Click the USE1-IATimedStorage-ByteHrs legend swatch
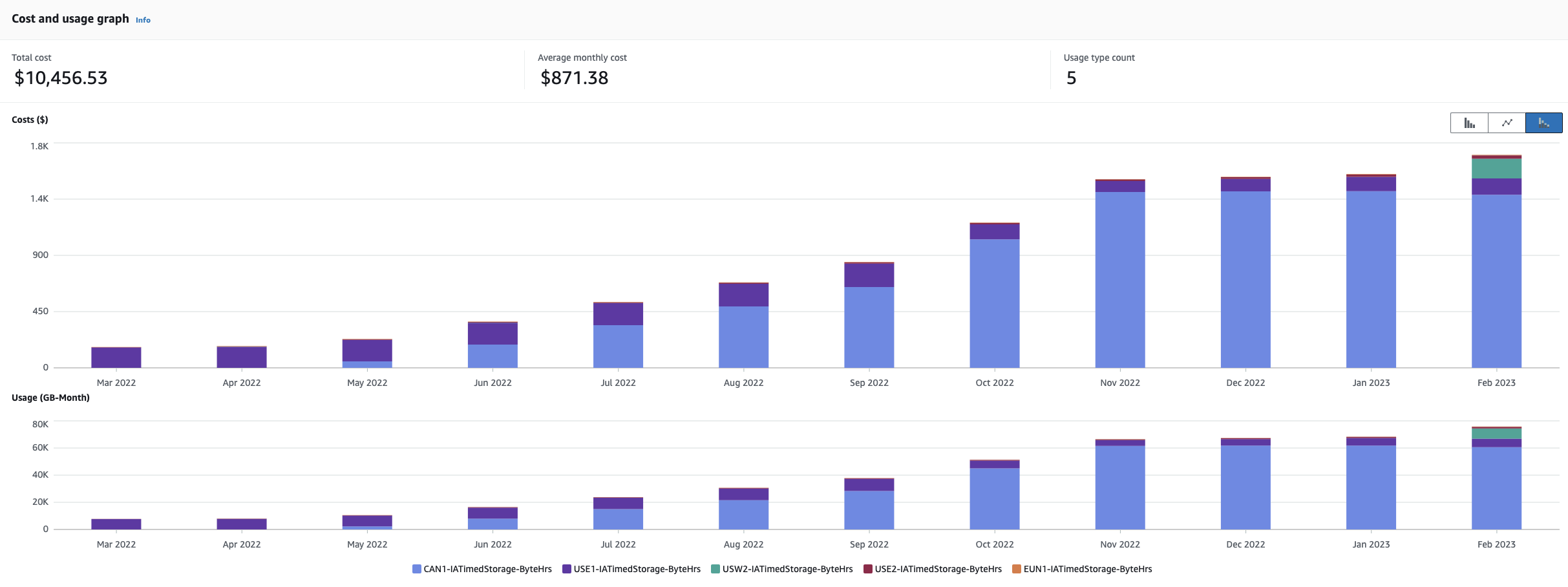This screenshot has width=1568, height=587. click(x=566, y=569)
